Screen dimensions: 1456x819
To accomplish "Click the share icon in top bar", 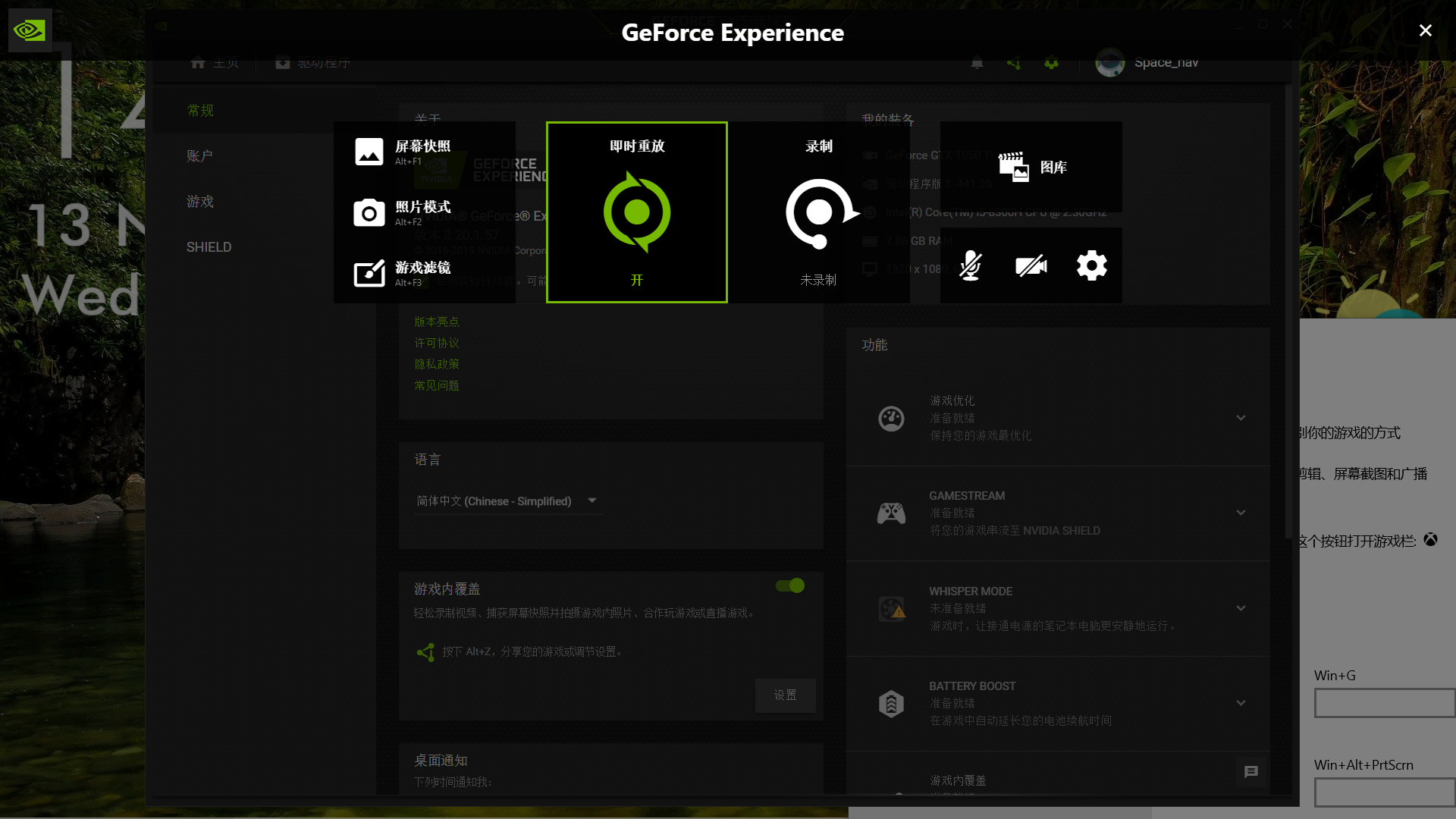I will [1014, 63].
